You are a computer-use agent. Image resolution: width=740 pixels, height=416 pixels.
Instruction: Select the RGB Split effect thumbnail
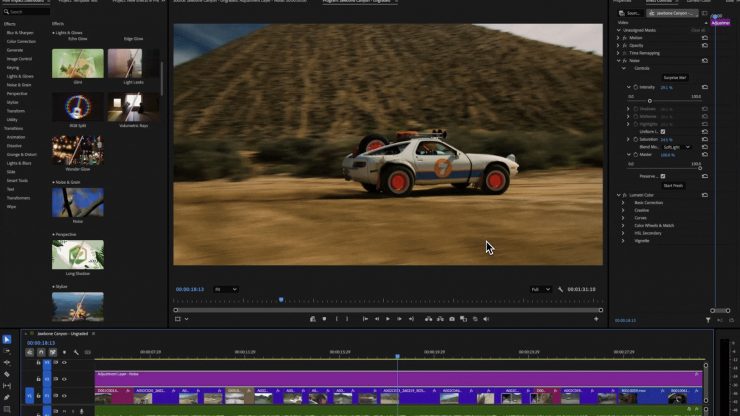78,107
